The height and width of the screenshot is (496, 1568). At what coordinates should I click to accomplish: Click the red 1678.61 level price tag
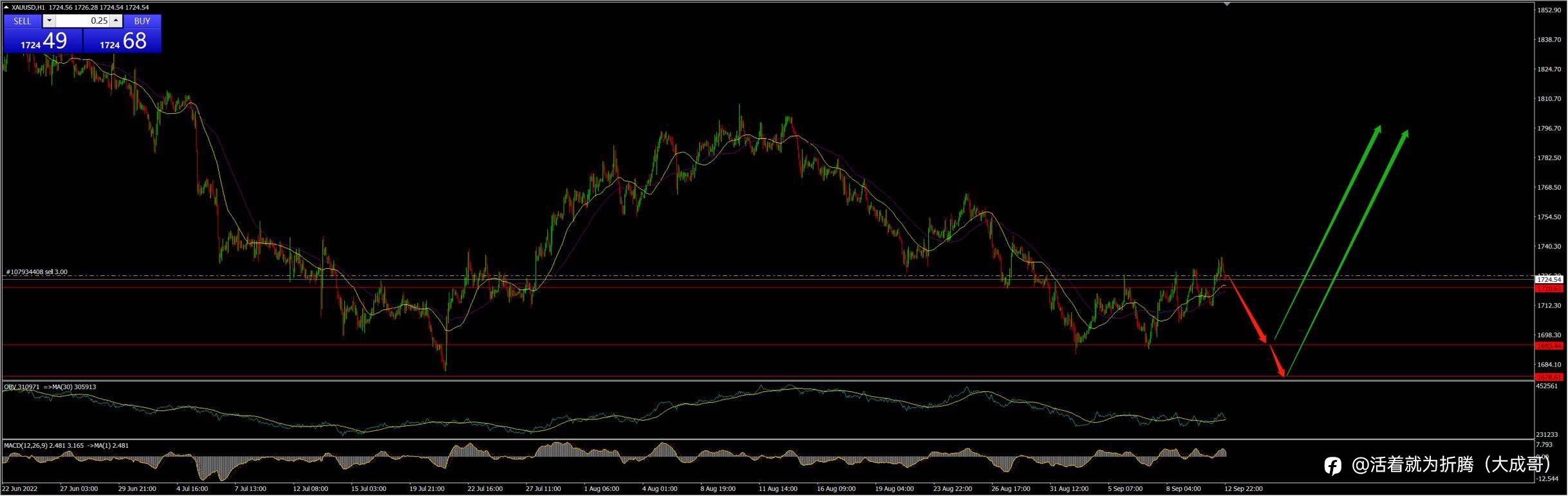1549,377
